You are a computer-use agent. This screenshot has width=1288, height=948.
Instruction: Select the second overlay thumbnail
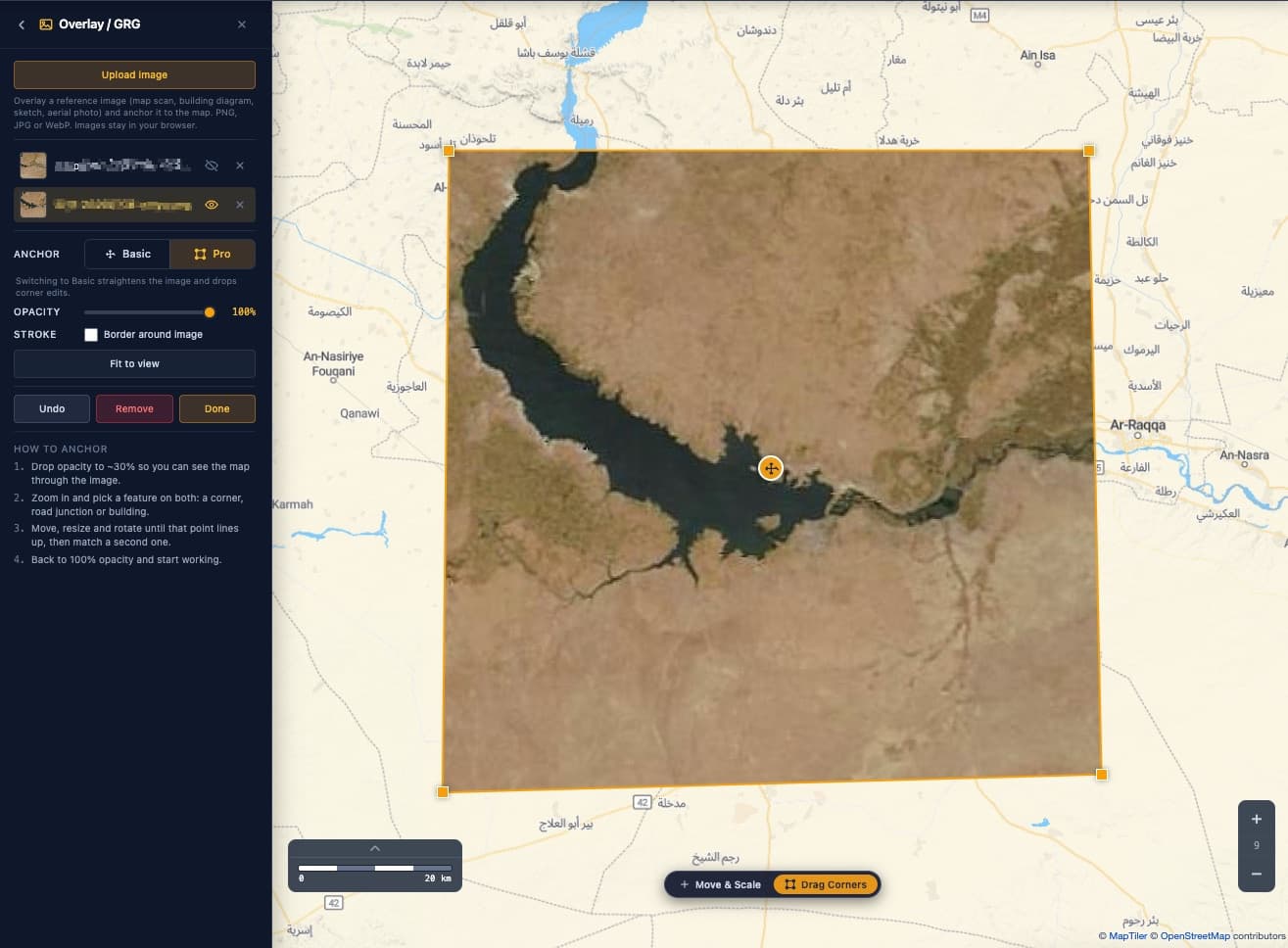pyautogui.click(x=33, y=205)
